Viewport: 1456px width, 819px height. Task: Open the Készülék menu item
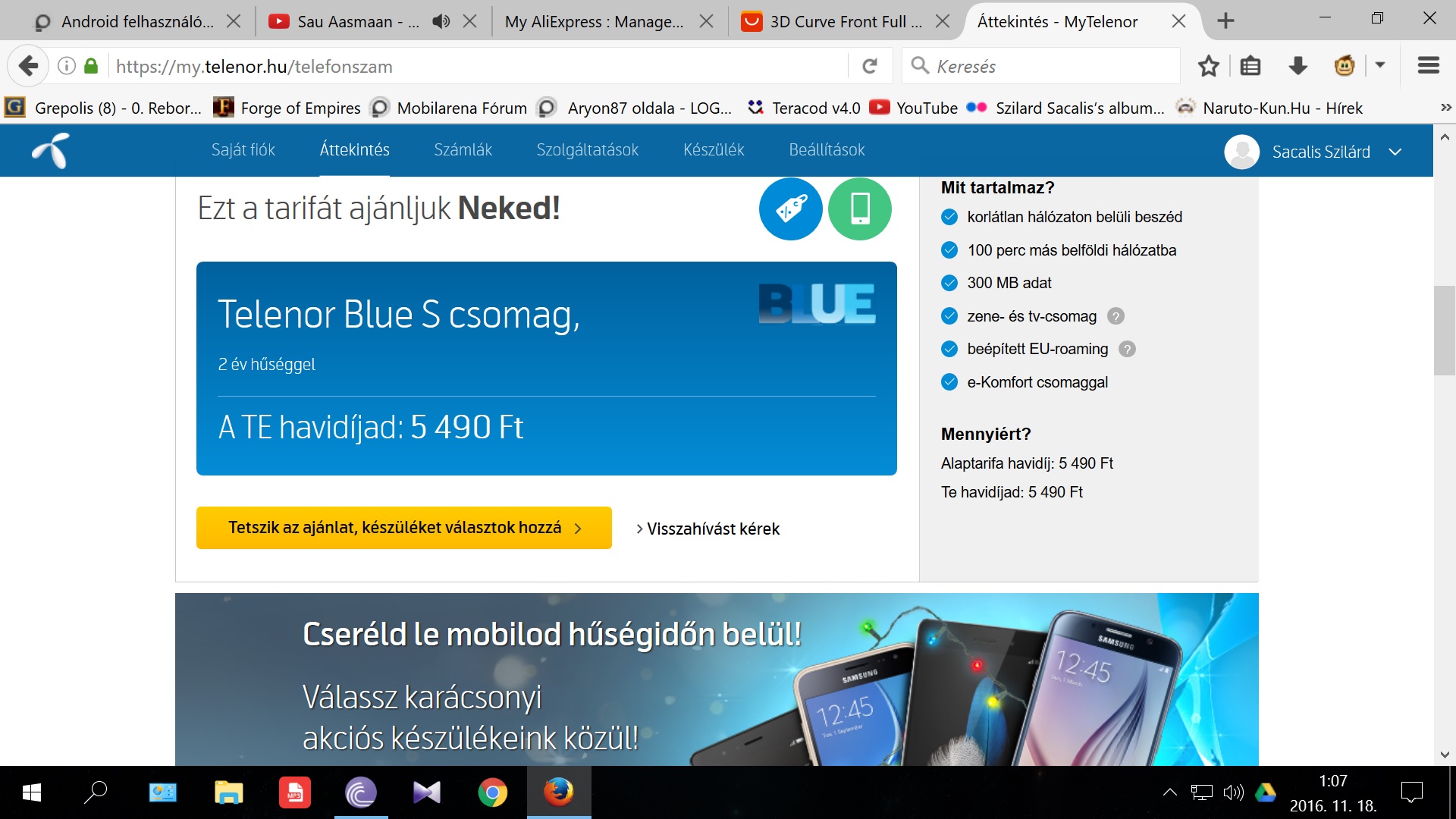(x=714, y=150)
